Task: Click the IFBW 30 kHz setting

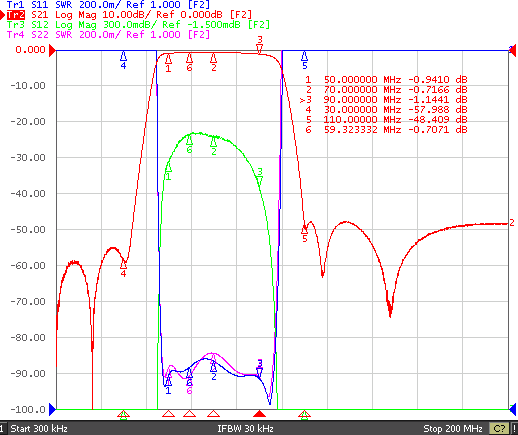Action: pyautogui.click(x=245, y=429)
